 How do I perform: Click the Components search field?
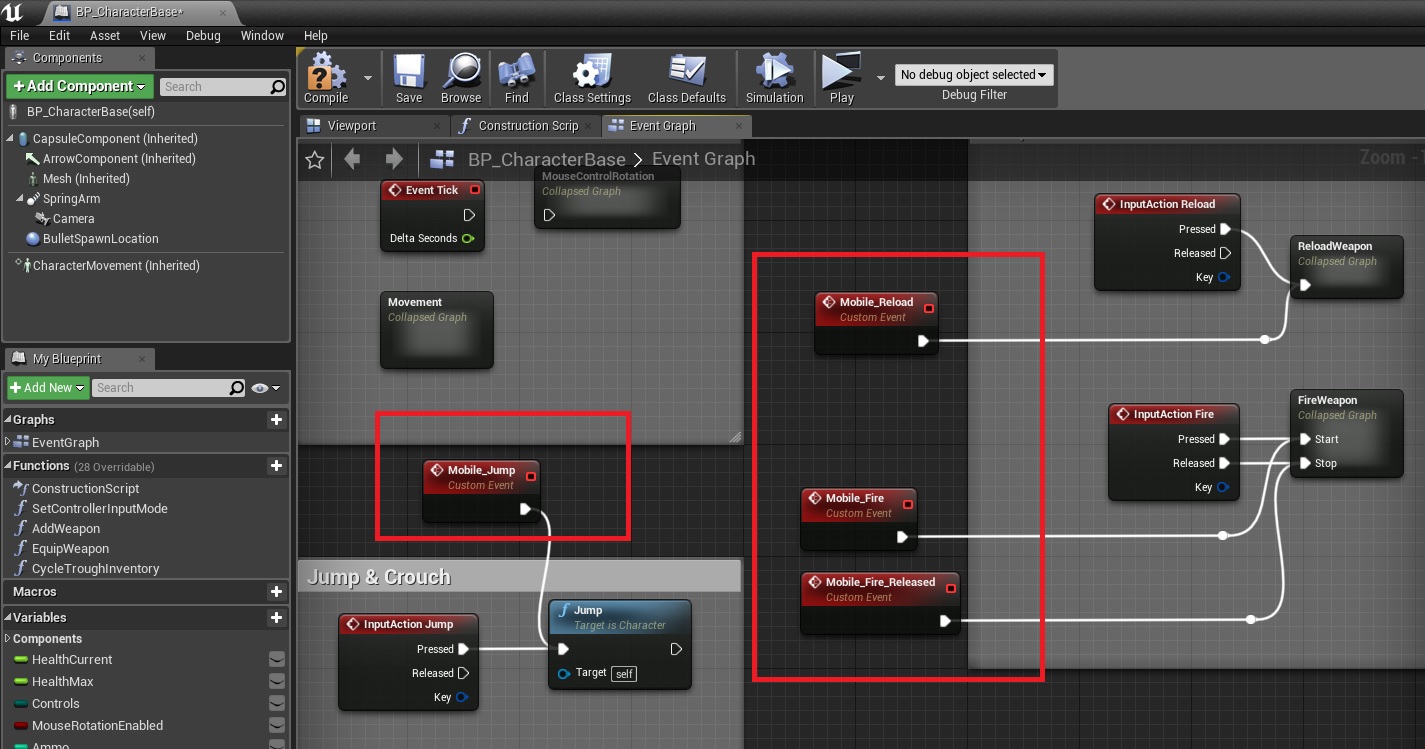215,87
